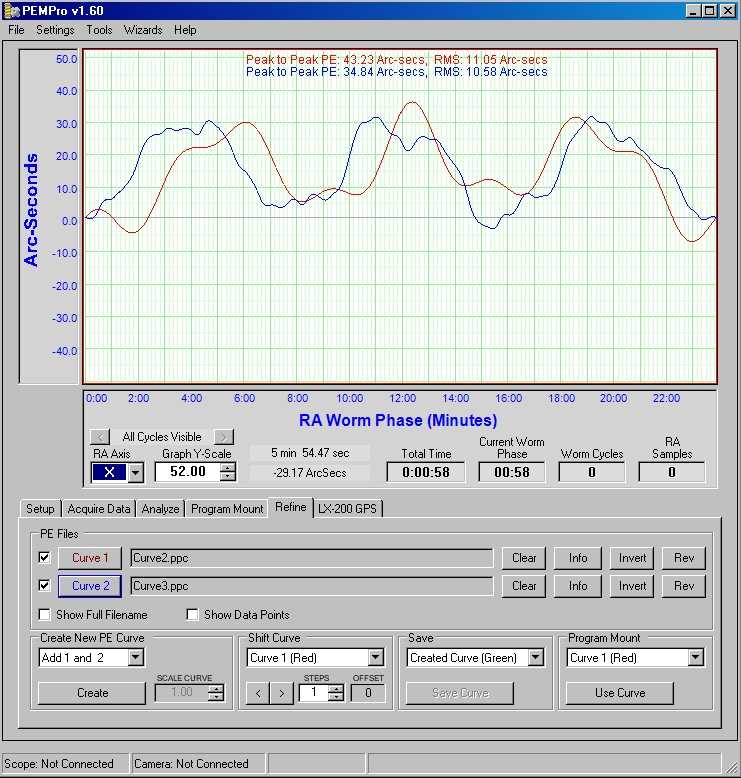Click Rev for Curve2.ppc row
Screen dimensions: 741x778
tap(684, 558)
